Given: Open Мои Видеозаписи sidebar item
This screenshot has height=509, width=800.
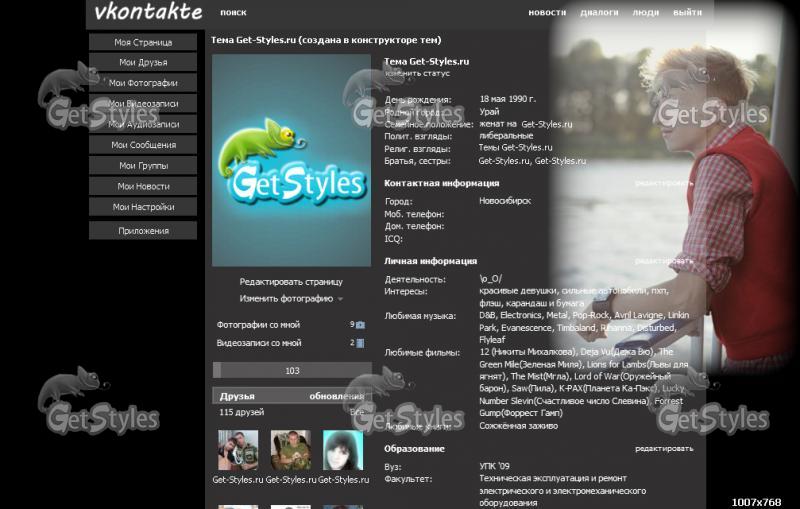Looking at the screenshot, I should tap(143, 104).
